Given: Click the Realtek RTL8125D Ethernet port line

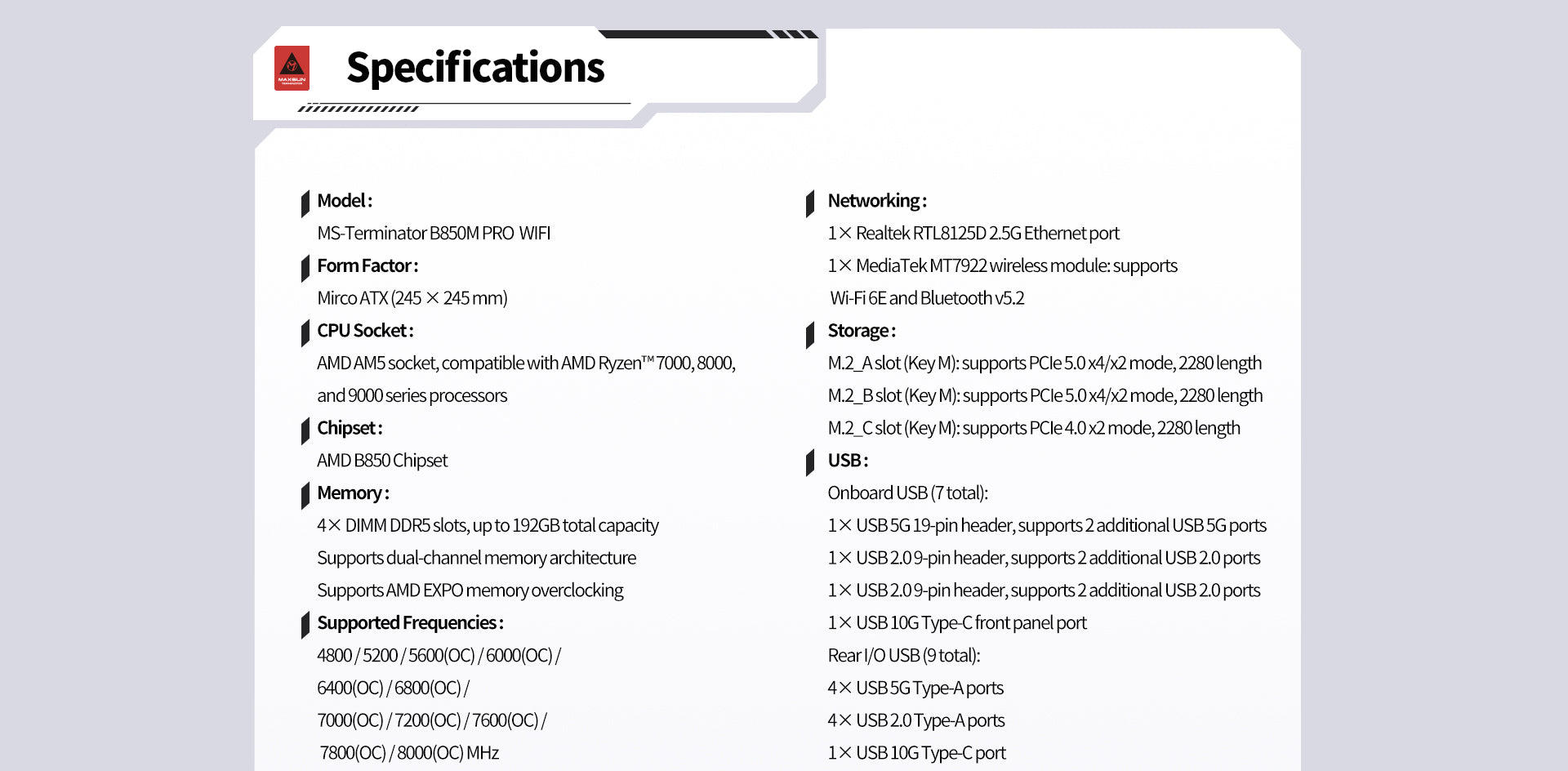Looking at the screenshot, I should tap(973, 234).
